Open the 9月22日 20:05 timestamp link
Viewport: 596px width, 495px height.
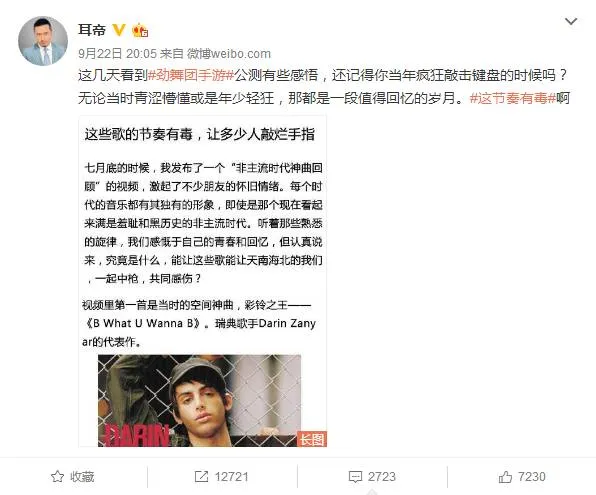(117, 54)
